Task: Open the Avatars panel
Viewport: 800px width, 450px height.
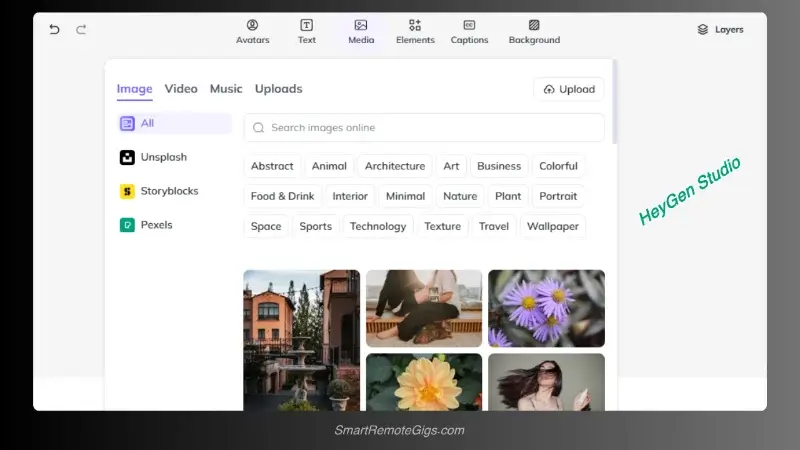Action: click(253, 32)
